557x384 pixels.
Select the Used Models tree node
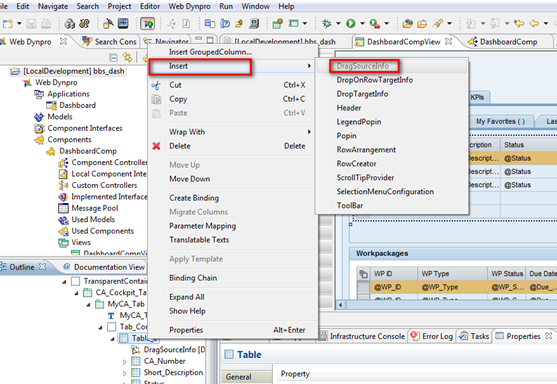[93, 220]
